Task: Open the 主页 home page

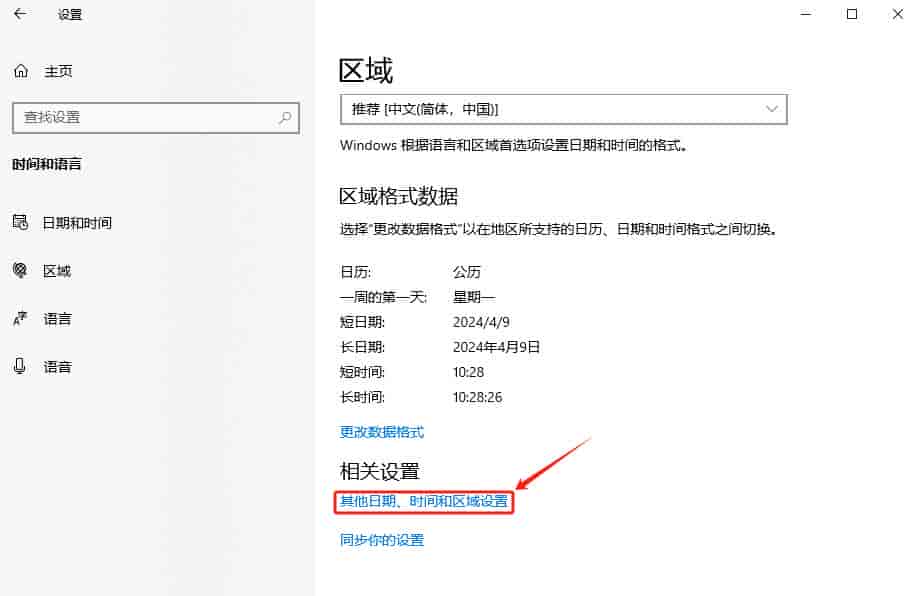Action: [x=58, y=71]
